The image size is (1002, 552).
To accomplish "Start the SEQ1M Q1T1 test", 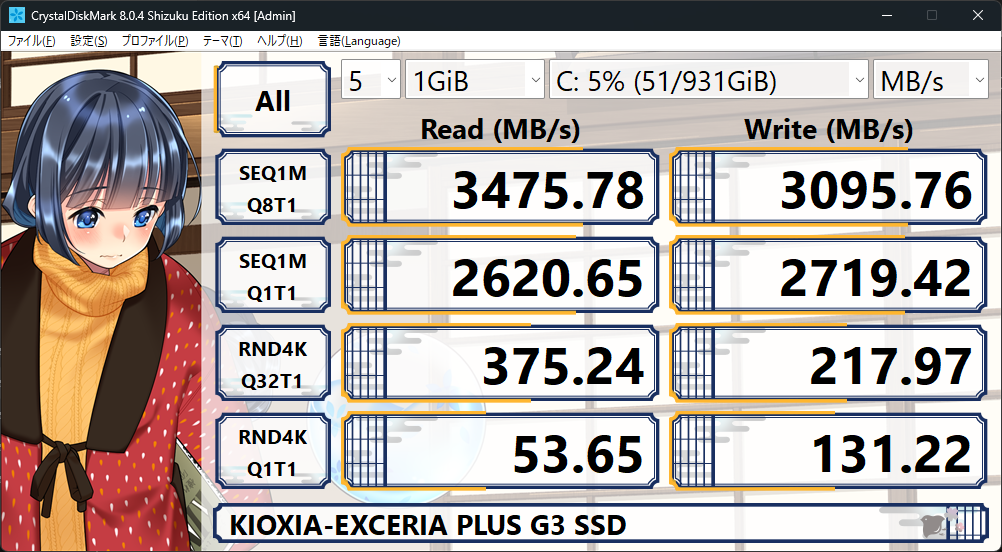I will pos(273,276).
